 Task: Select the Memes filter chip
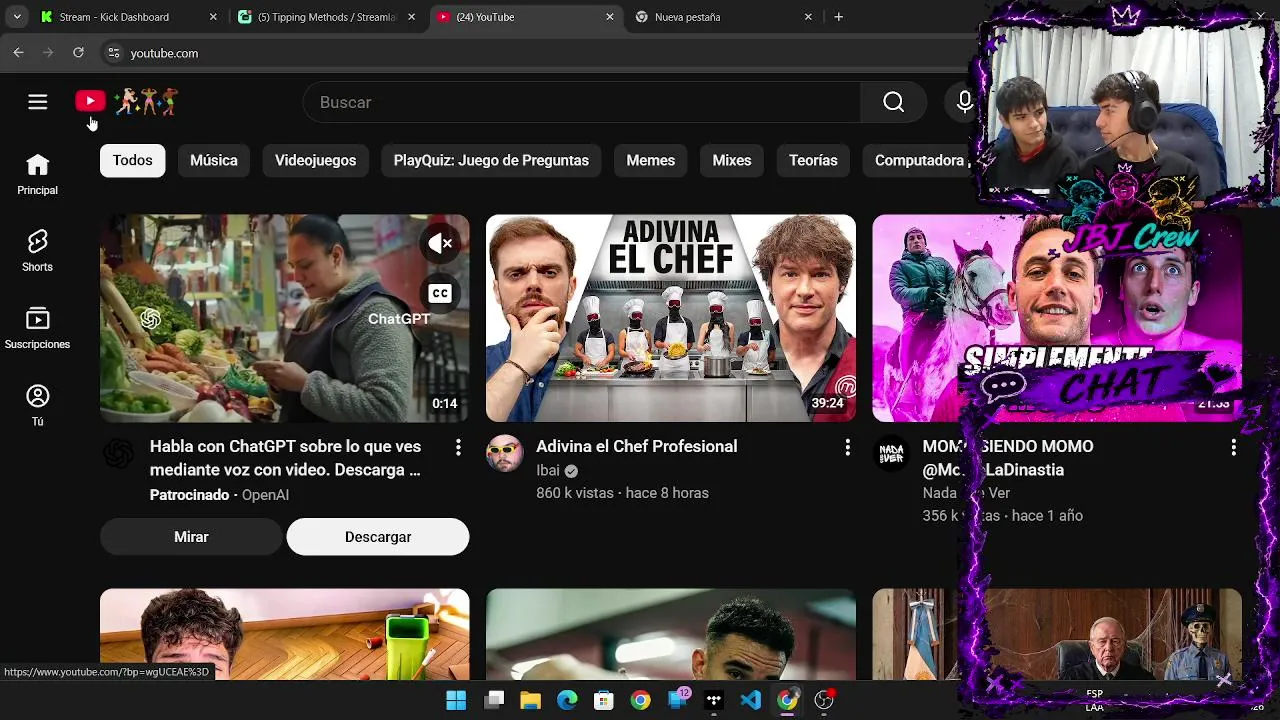click(650, 160)
